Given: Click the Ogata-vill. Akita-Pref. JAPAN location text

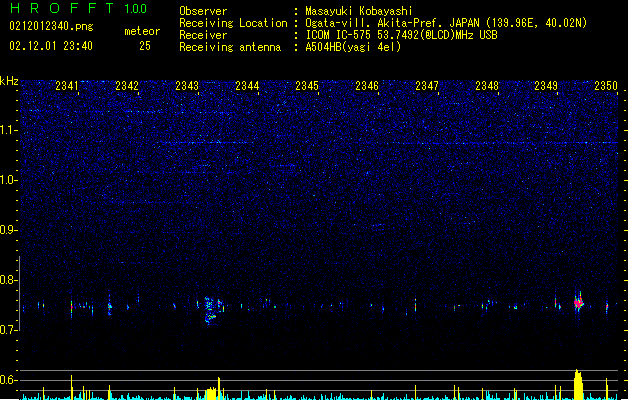Looking at the screenshot, I should coord(446,23).
